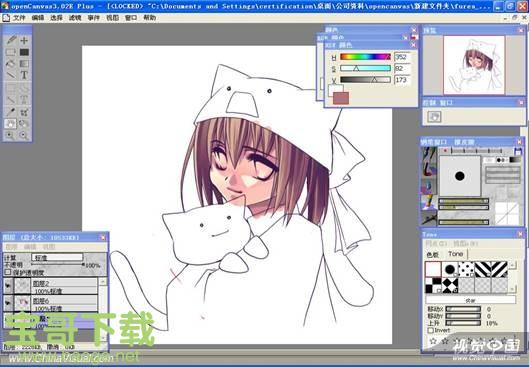Click the brush tip preview box
This screenshot has width=529, height=367.
(x=460, y=176)
